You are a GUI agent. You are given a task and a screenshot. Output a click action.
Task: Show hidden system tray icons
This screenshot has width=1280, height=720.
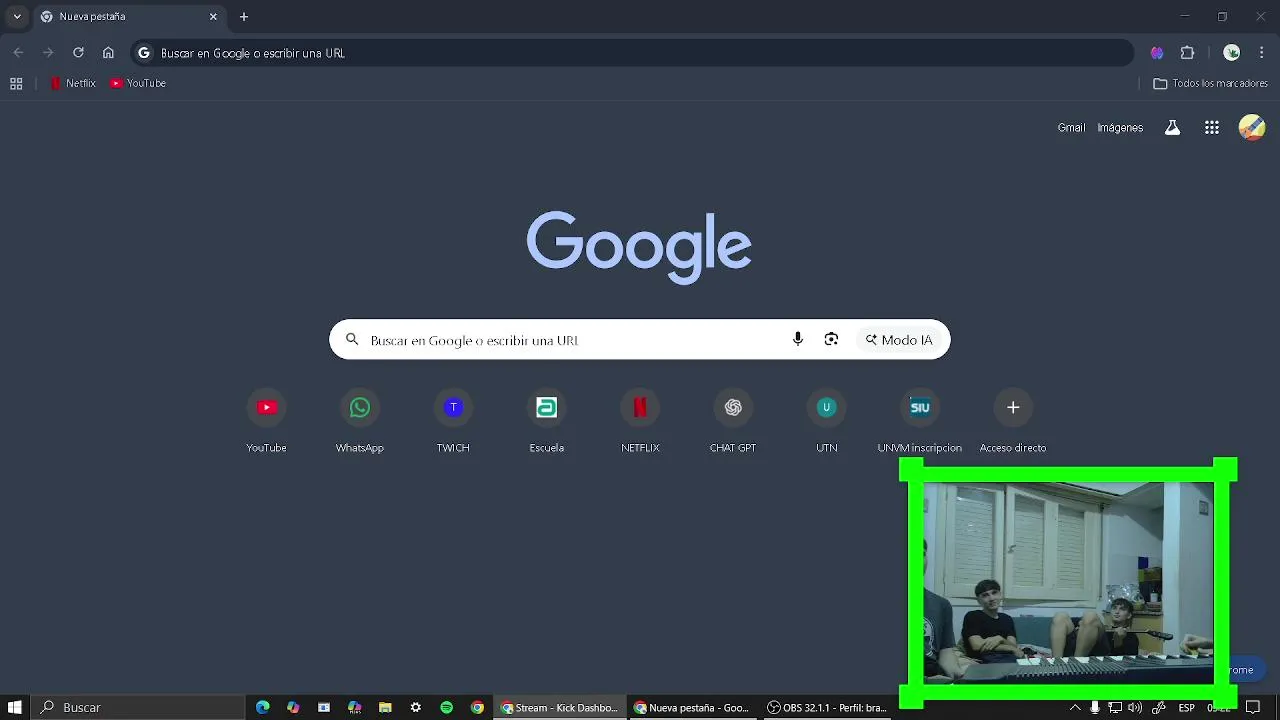tap(1075, 708)
